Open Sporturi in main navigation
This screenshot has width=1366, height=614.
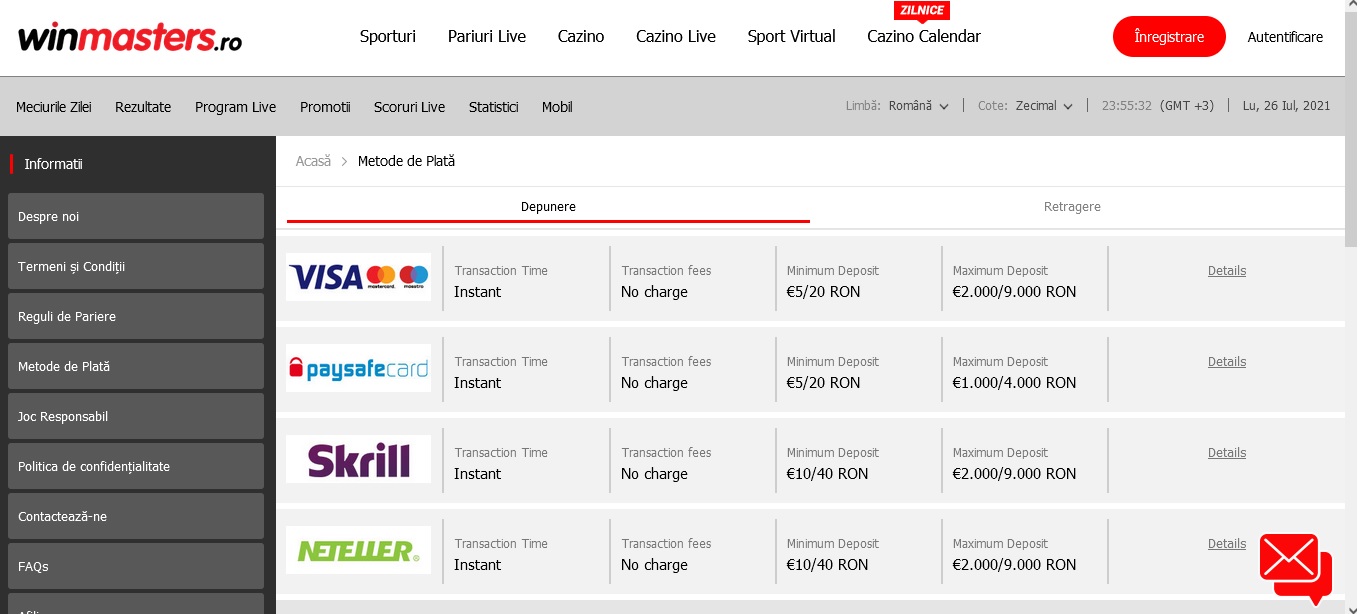[x=388, y=36]
